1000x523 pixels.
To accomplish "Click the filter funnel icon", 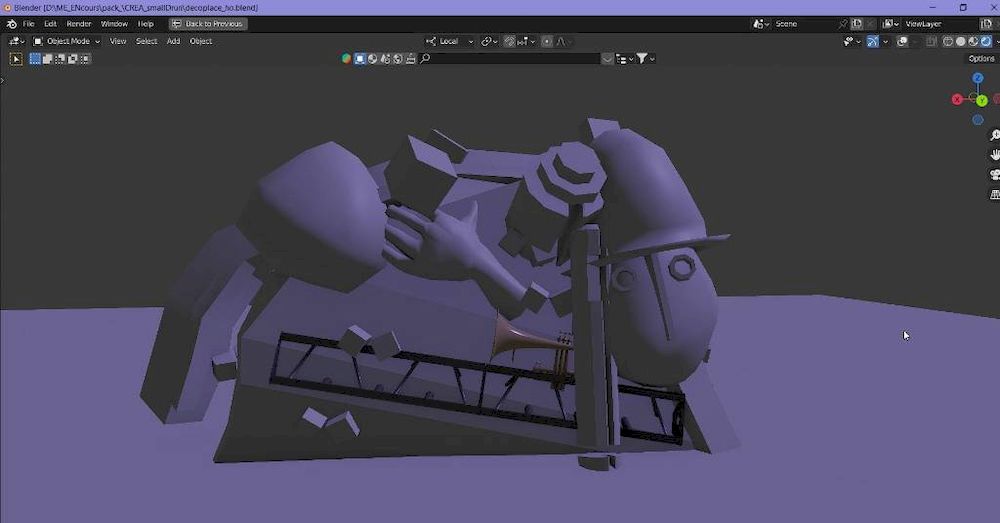I will pyautogui.click(x=642, y=59).
